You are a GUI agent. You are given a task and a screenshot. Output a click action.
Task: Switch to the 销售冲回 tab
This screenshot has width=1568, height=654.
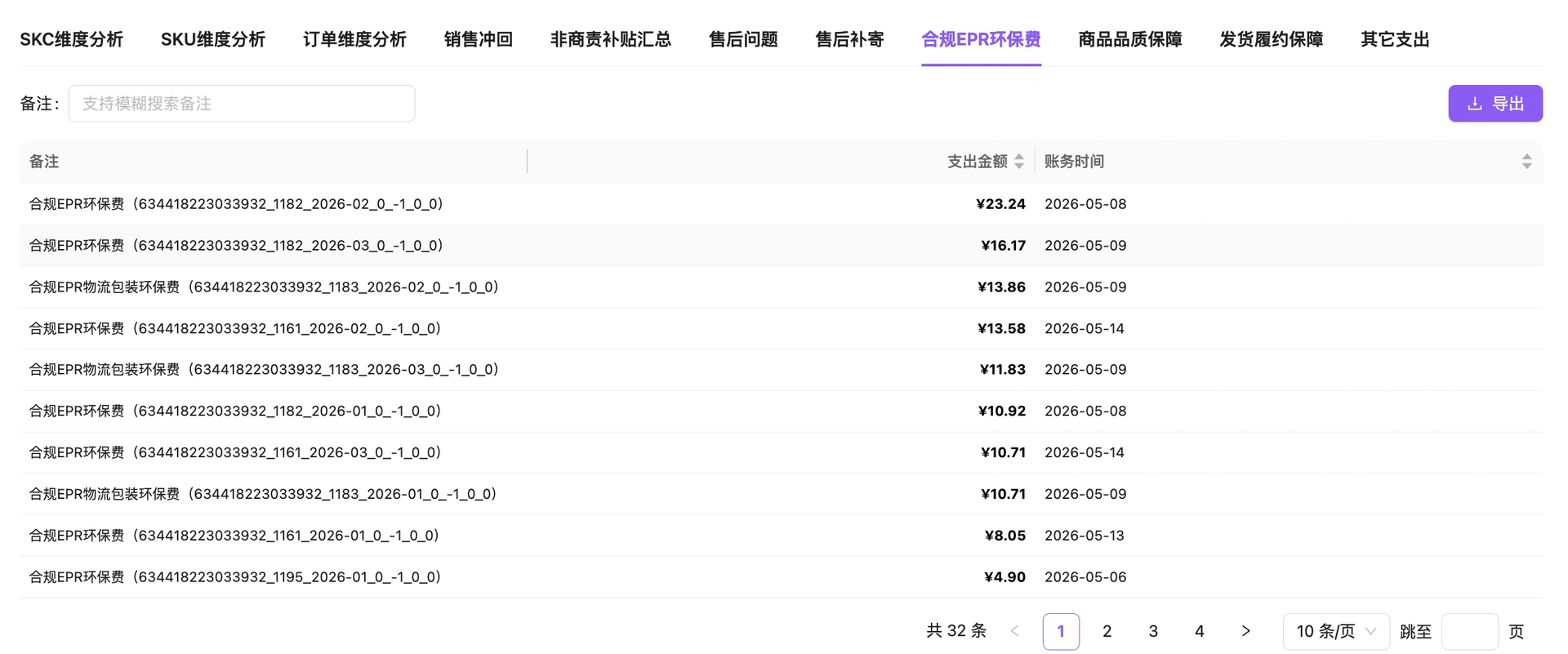[x=479, y=39]
